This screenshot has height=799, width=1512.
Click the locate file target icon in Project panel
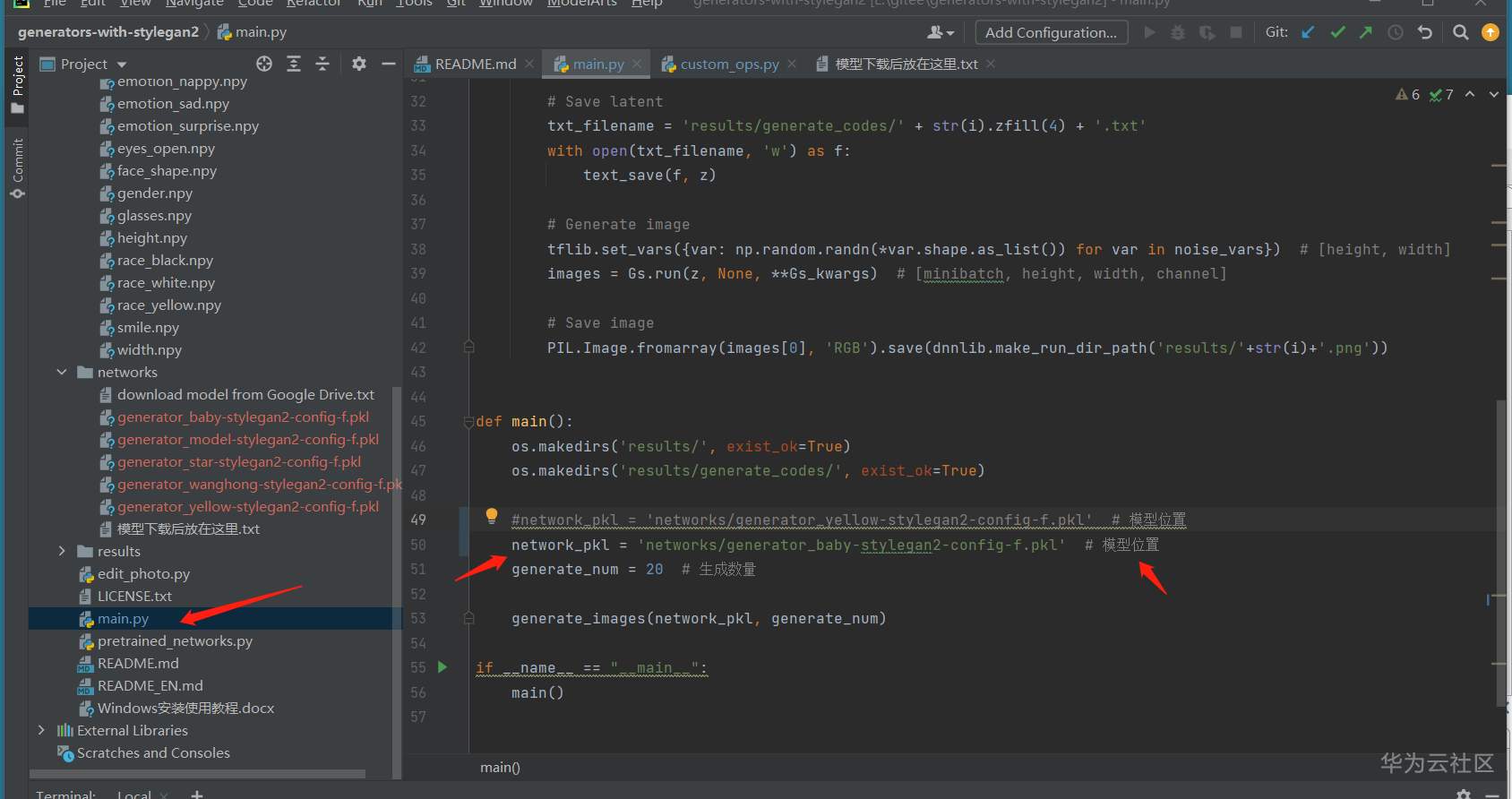pyautogui.click(x=264, y=64)
